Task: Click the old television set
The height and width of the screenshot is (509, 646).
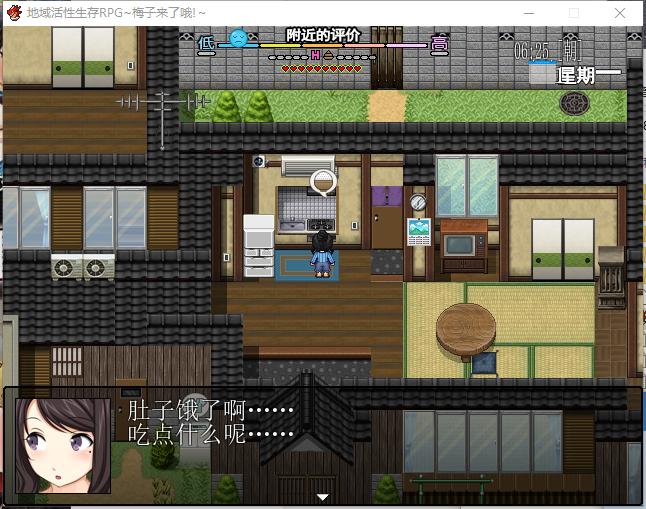Action: [464, 246]
